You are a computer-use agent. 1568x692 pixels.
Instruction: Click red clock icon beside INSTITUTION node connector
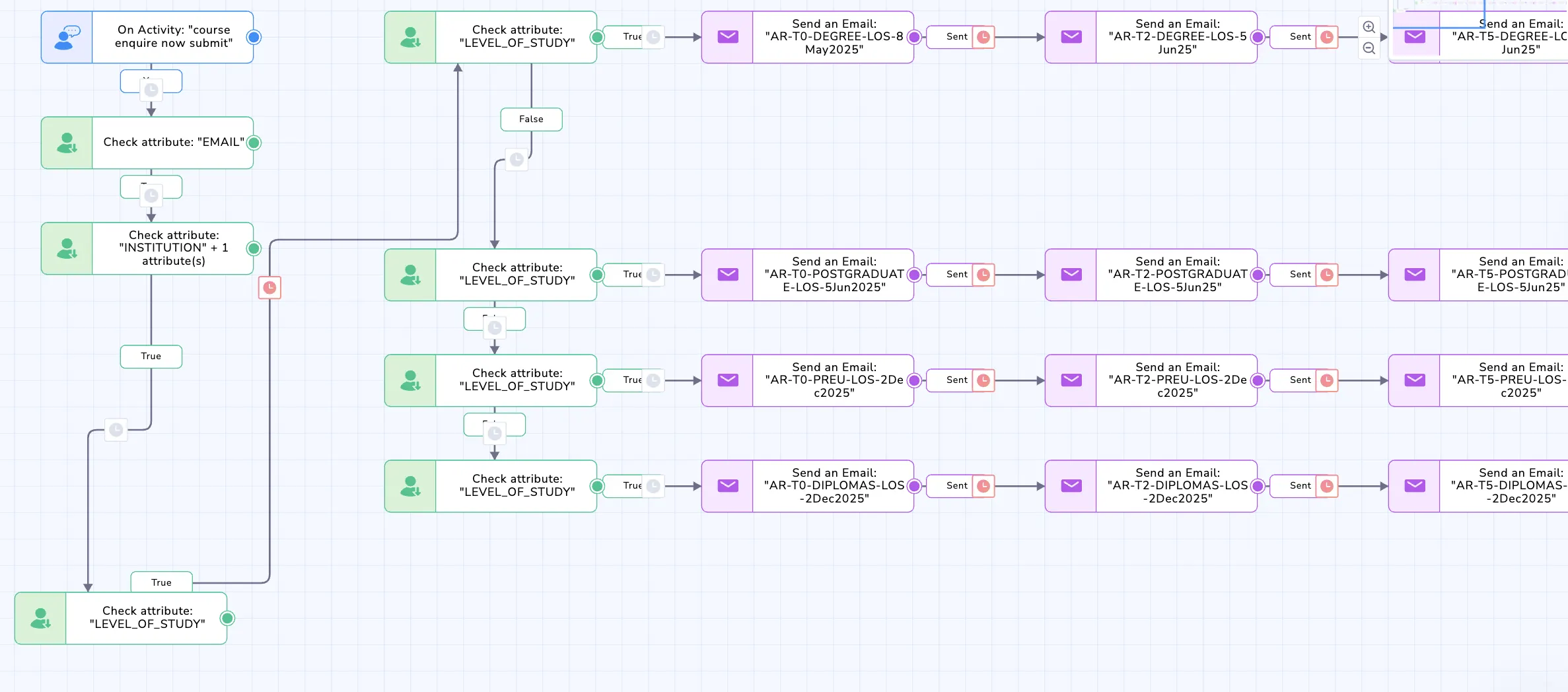pos(269,287)
